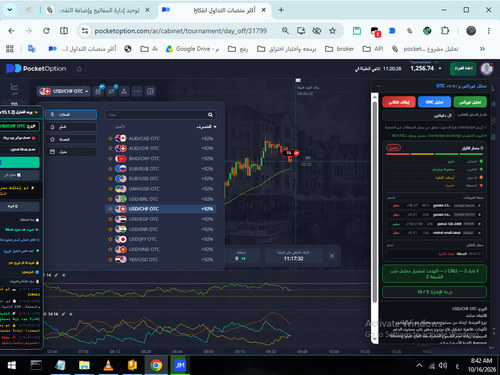Screen dimensions: 500x375
Task: Minimize the OTC analyzer panel with dash button
Action: [x=378, y=86]
